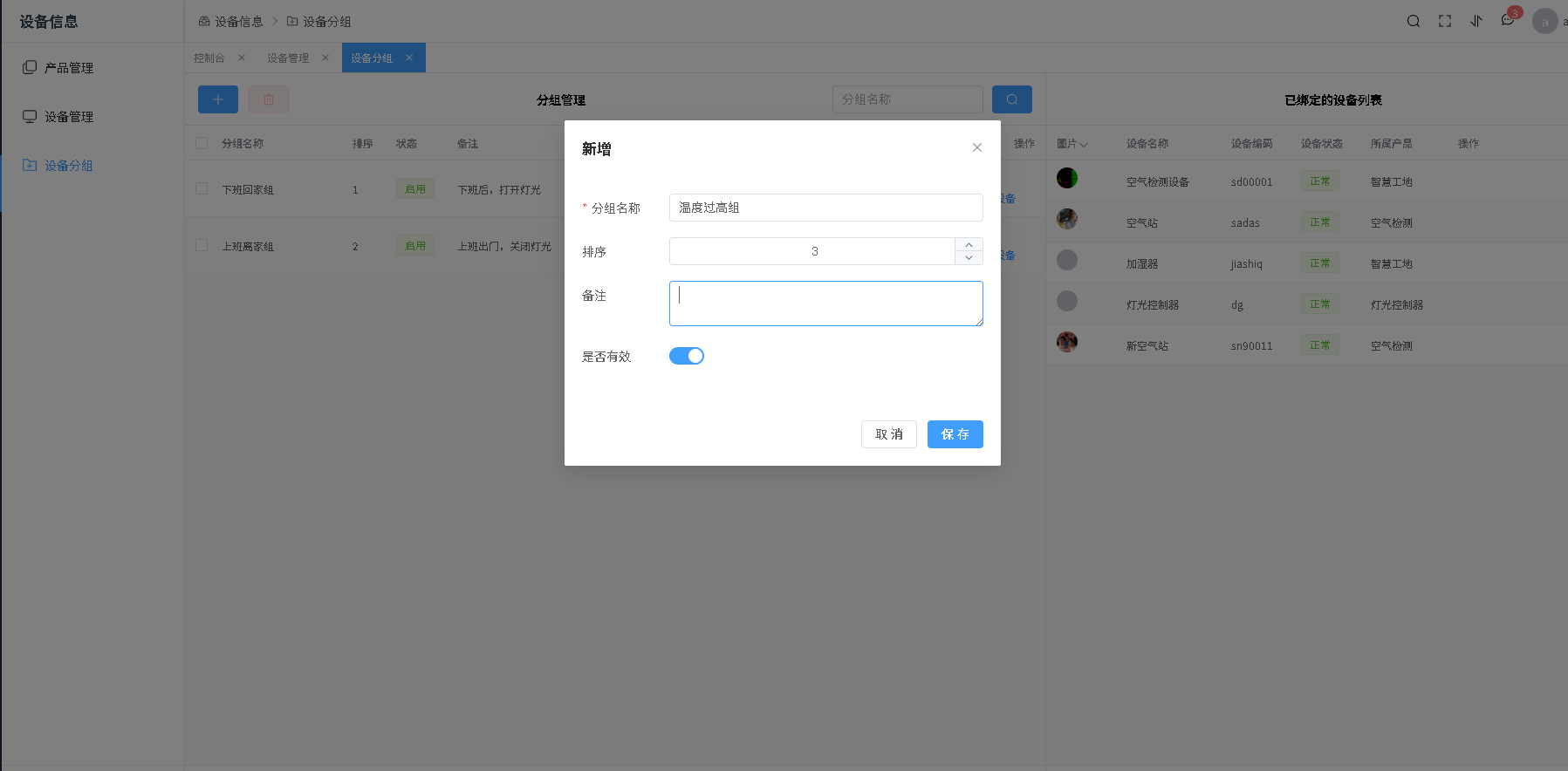Click the user avatar in top right
1568x771 pixels.
[x=1544, y=22]
